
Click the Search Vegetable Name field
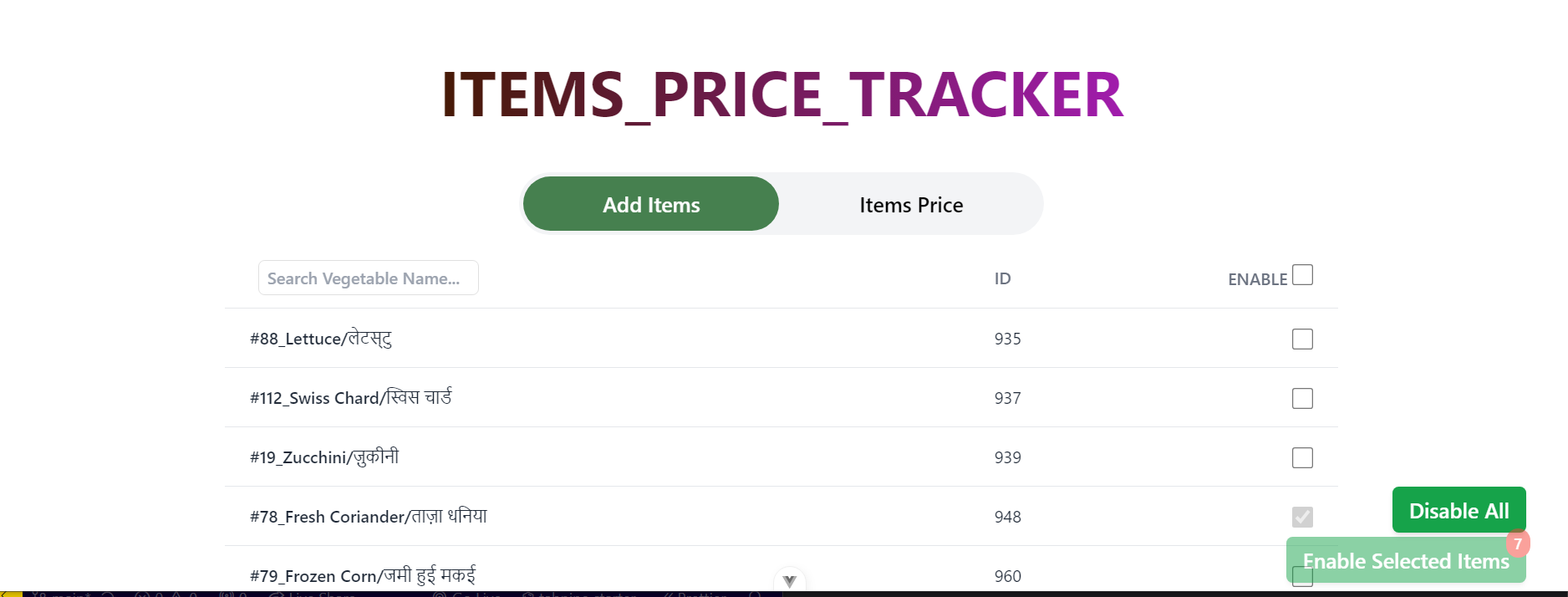368,278
